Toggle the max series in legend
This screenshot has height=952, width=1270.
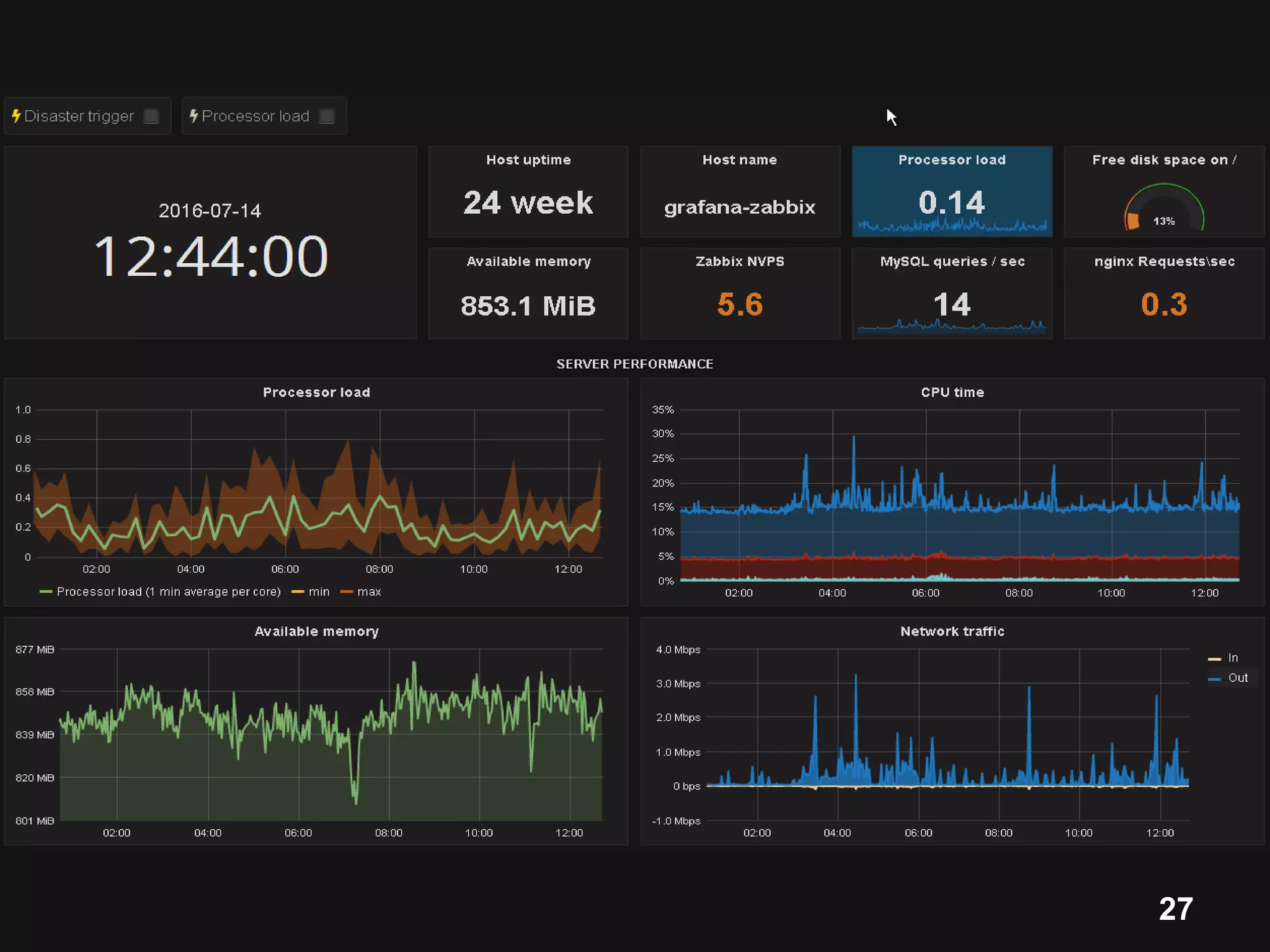pyautogui.click(x=368, y=592)
